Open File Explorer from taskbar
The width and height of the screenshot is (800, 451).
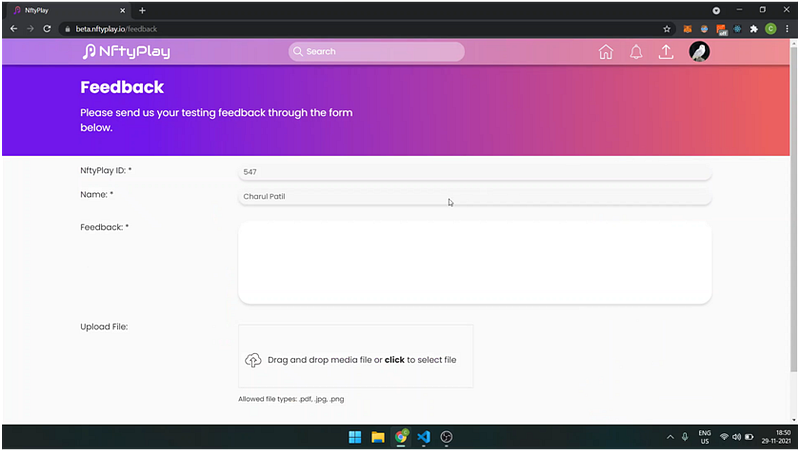[378, 437]
